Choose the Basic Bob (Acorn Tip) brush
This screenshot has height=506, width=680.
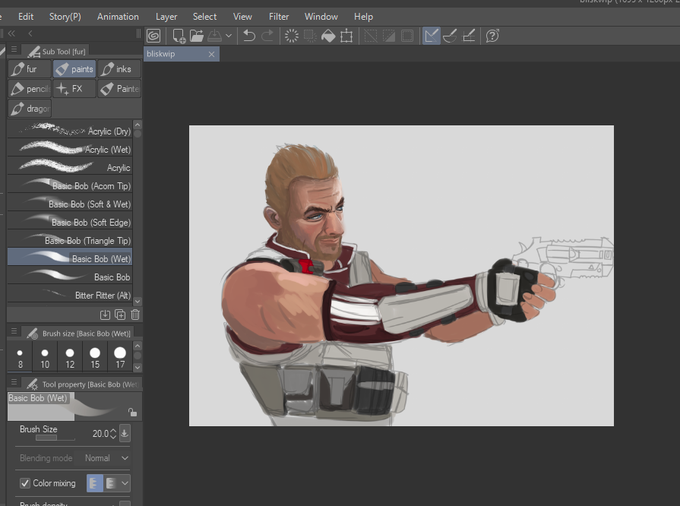(x=70, y=185)
